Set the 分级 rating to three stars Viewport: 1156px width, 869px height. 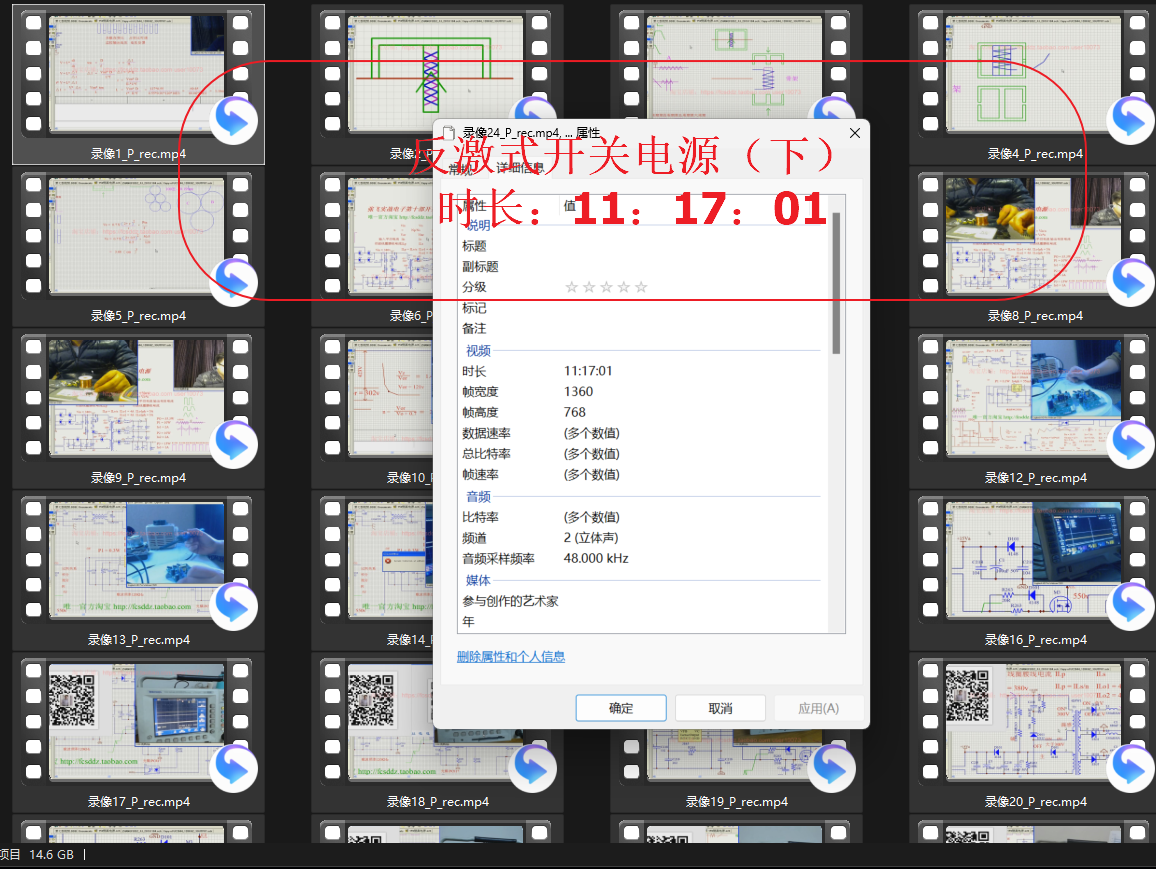(x=606, y=287)
